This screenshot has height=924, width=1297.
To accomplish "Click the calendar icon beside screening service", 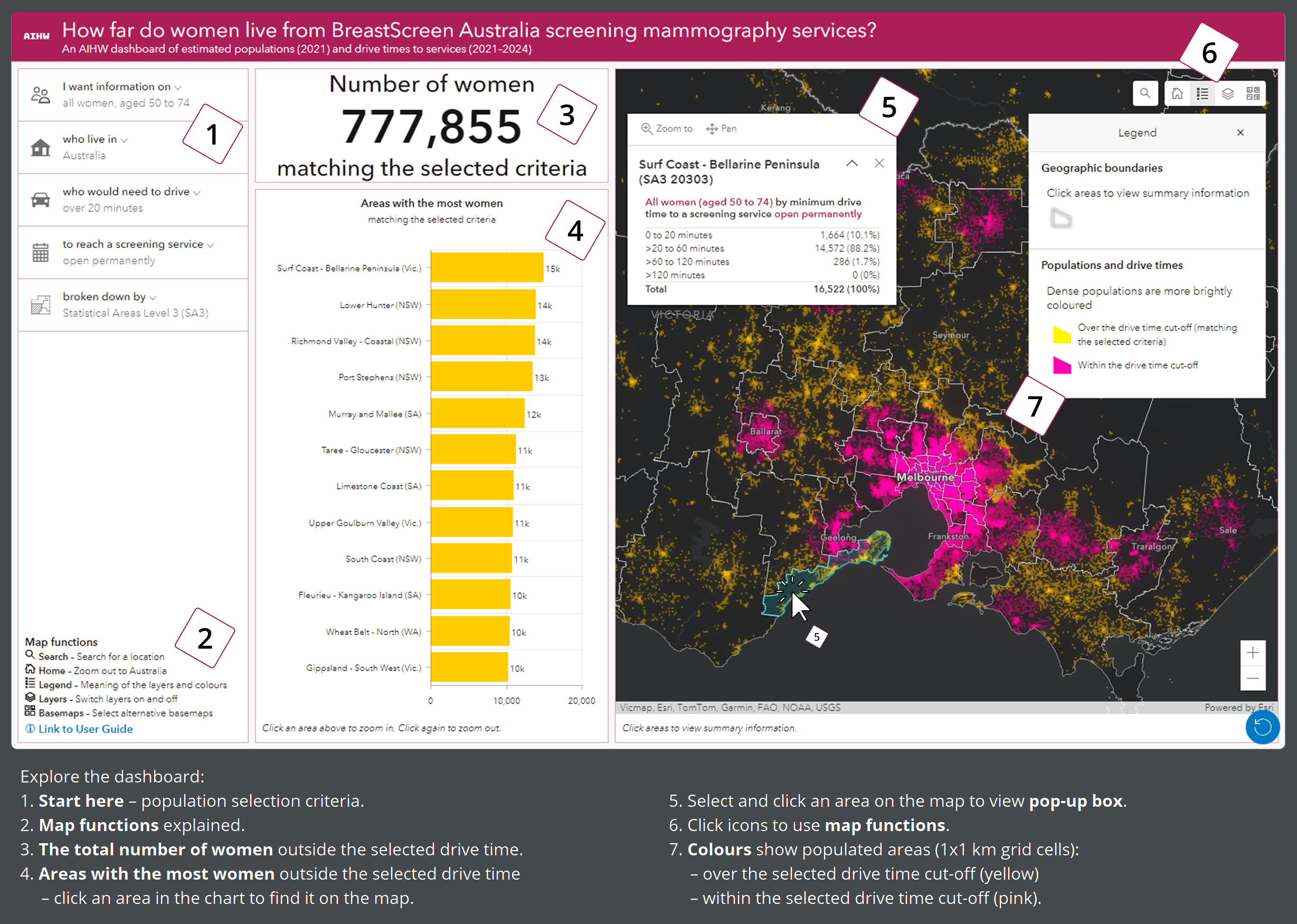I will coord(41,252).
